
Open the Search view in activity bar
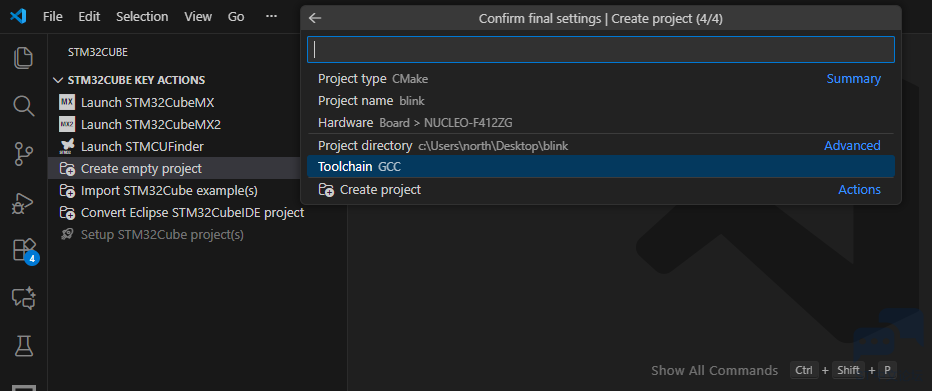(23, 106)
